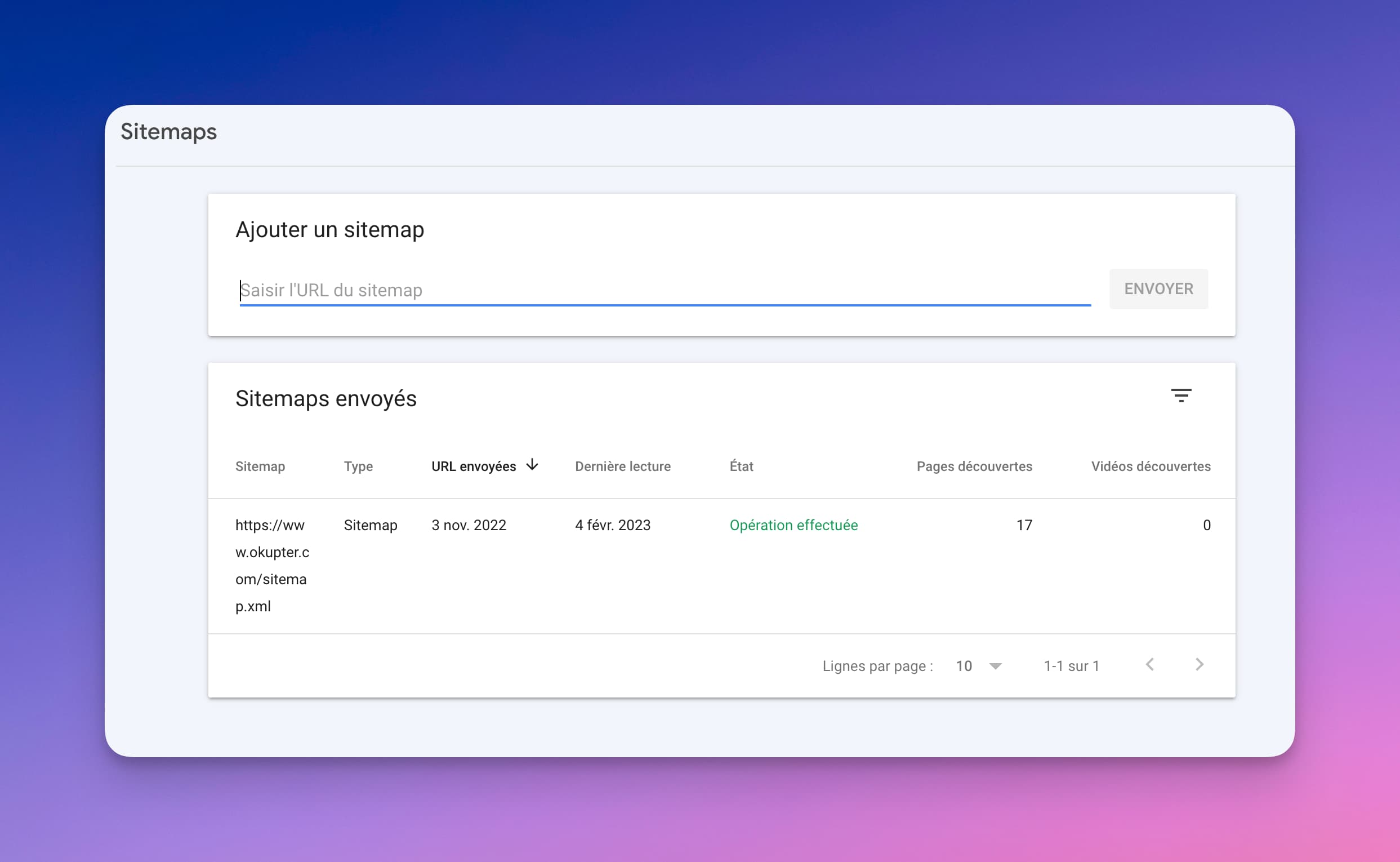The width and height of the screenshot is (1400, 862).
Task: Click the Opération effectuée status text
Action: [793, 525]
